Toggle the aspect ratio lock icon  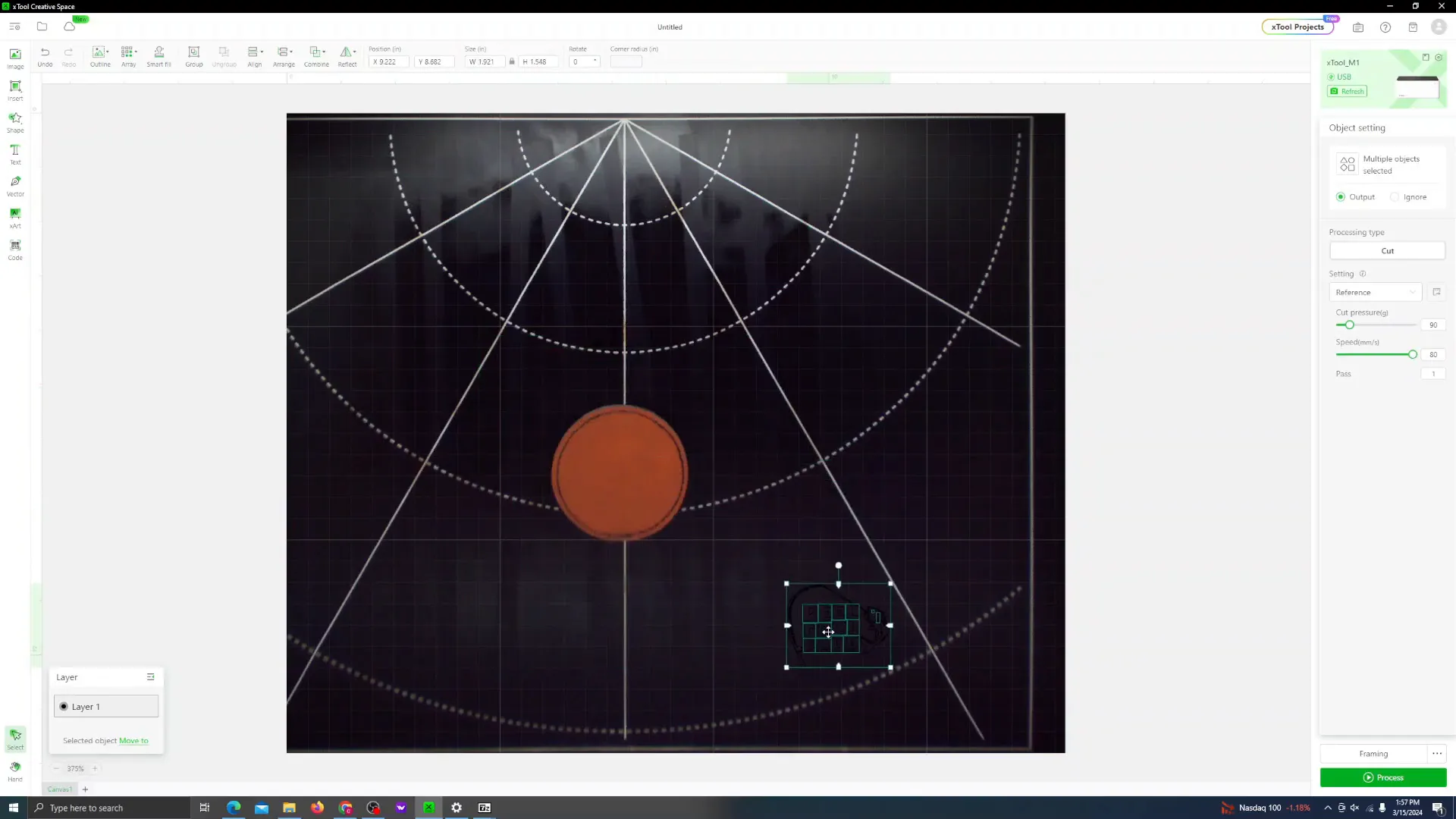click(512, 62)
